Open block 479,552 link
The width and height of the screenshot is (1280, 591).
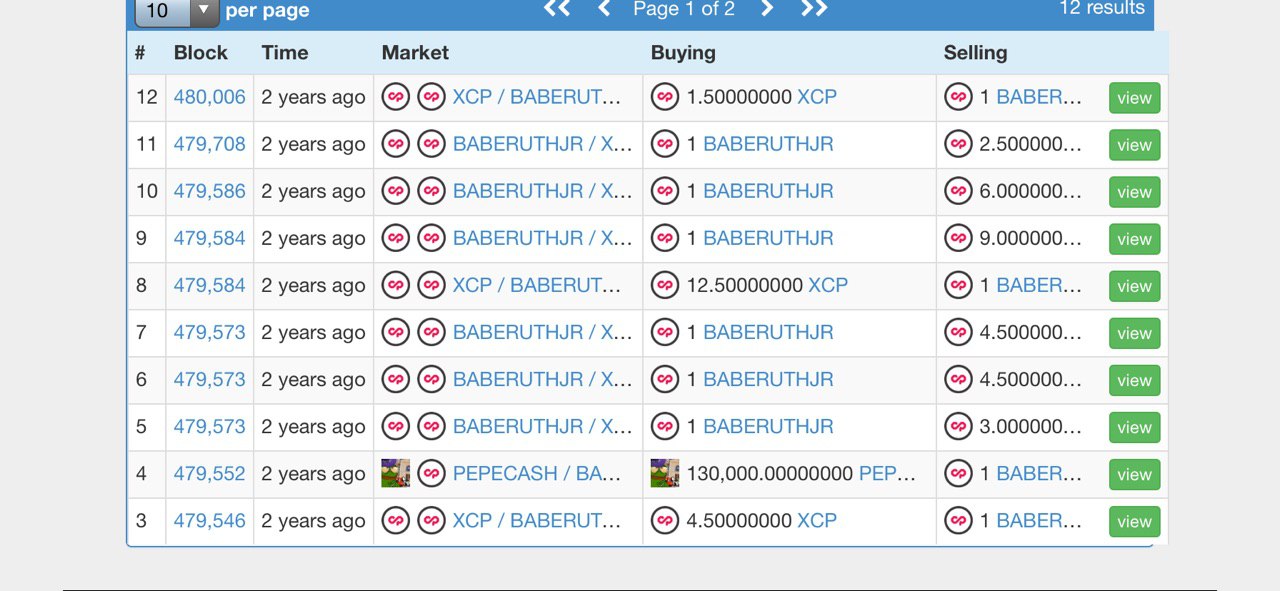210,473
